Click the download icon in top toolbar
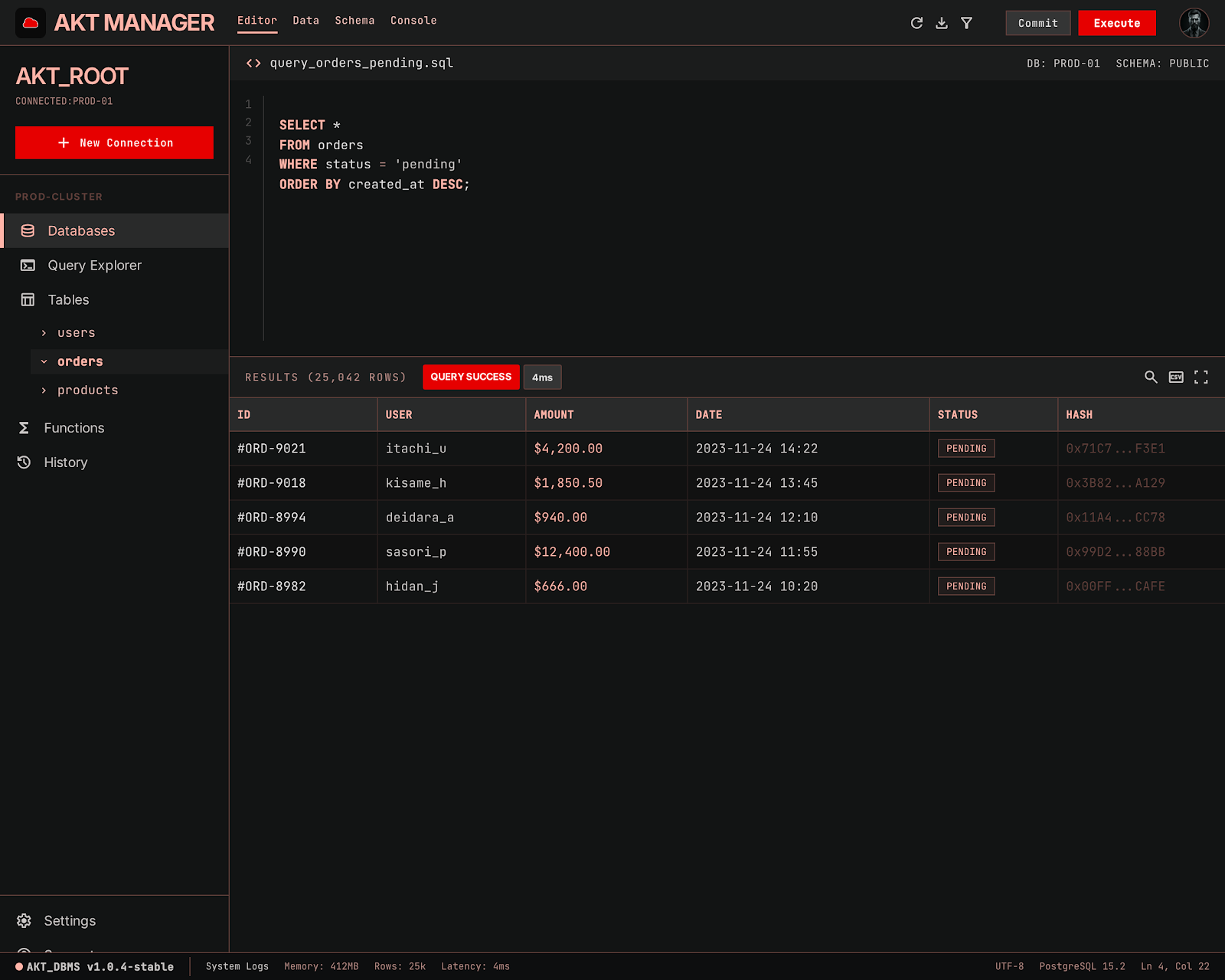 point(942,23)
